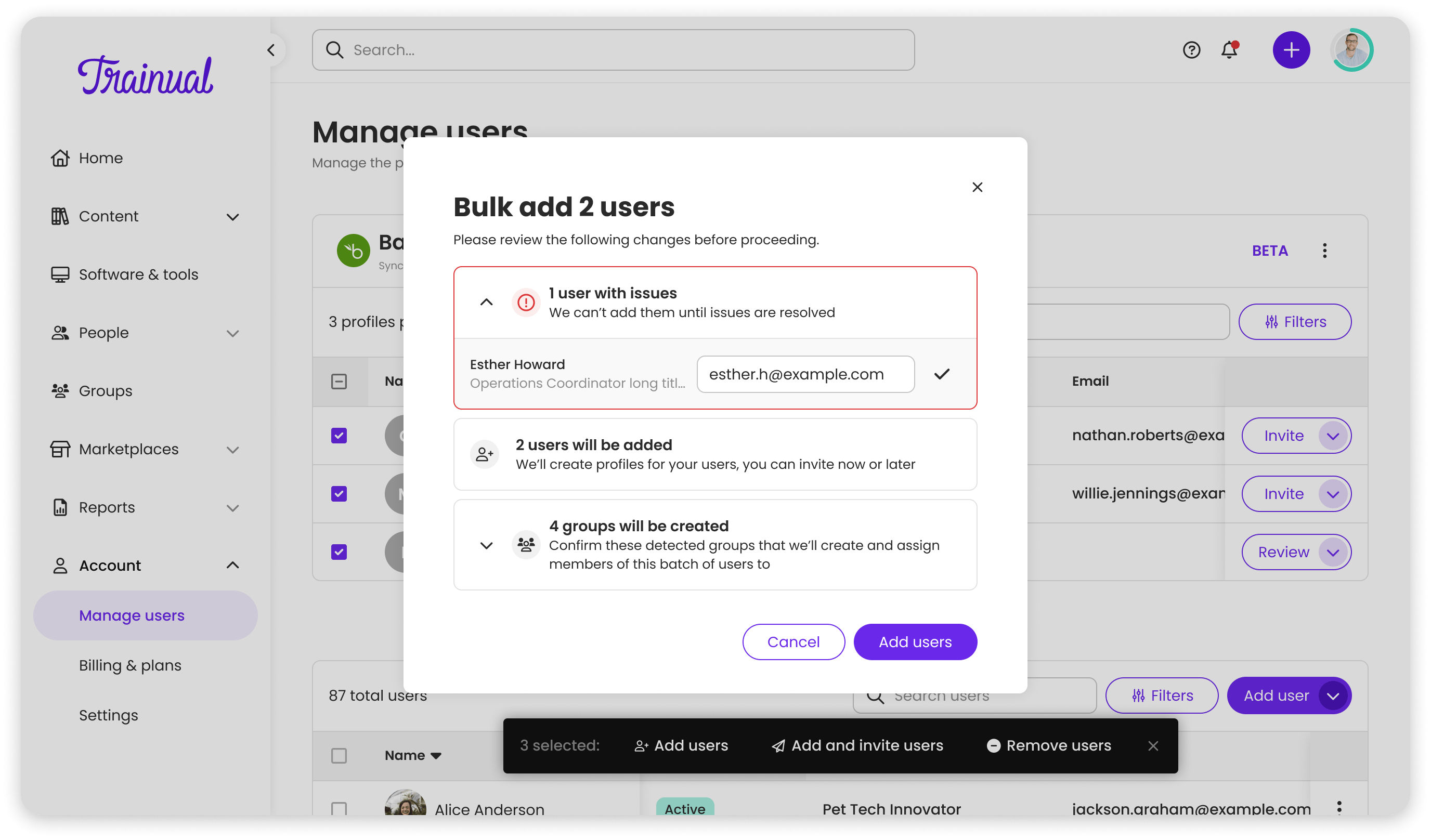Collapse the sidebar with the arrow
Image resolution: width=1431 pixels, height=840 pixels.
pyautogui.click(x=271, y=50)
